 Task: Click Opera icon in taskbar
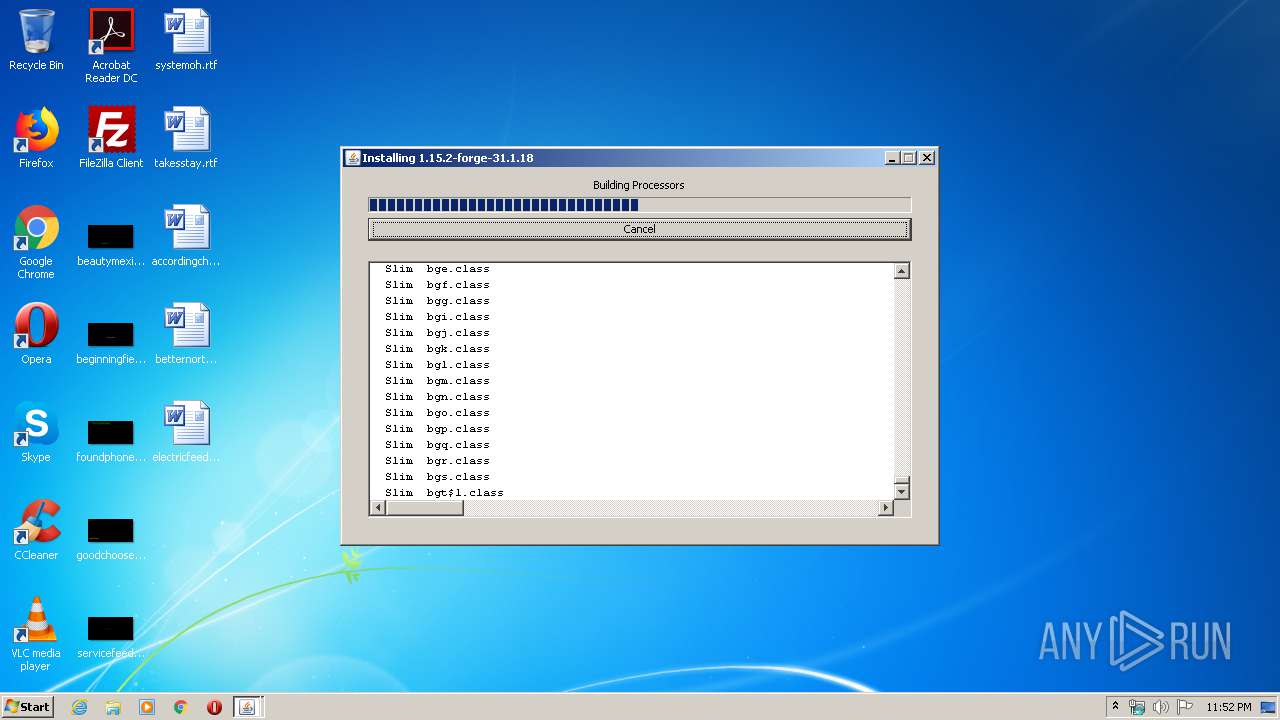pyautogui.click(x=214, y=707)
